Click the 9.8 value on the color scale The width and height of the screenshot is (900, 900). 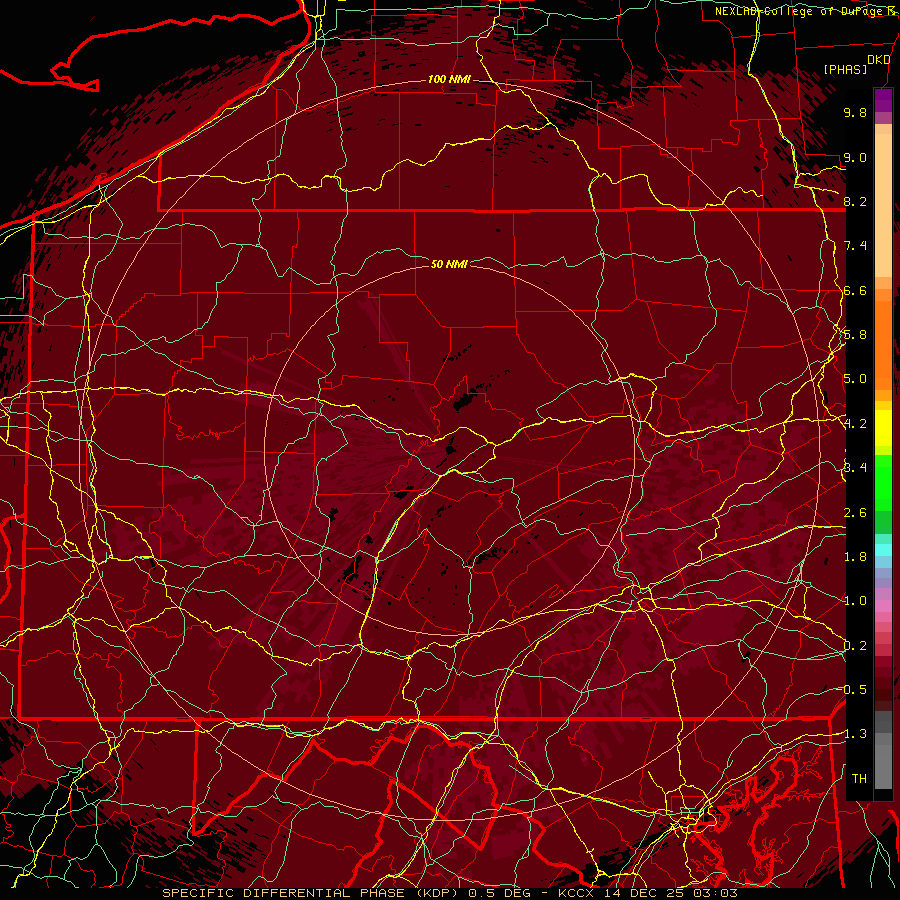(855, 112)
